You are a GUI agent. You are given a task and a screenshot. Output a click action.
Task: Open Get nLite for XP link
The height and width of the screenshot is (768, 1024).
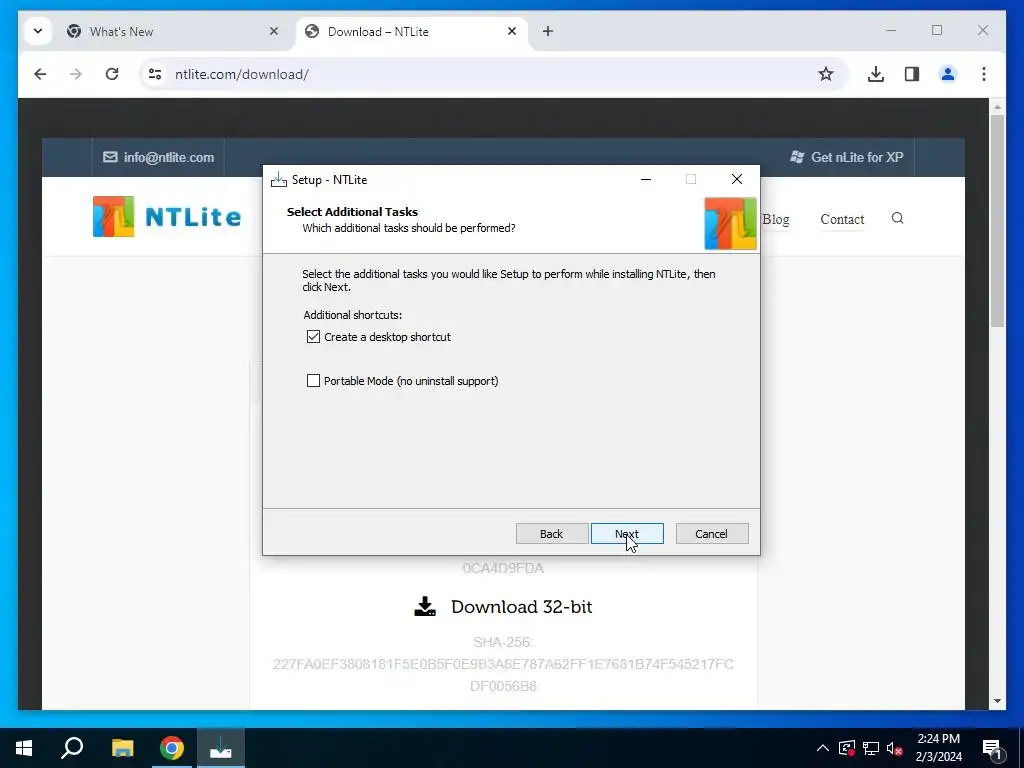click(x=847, y=157)
